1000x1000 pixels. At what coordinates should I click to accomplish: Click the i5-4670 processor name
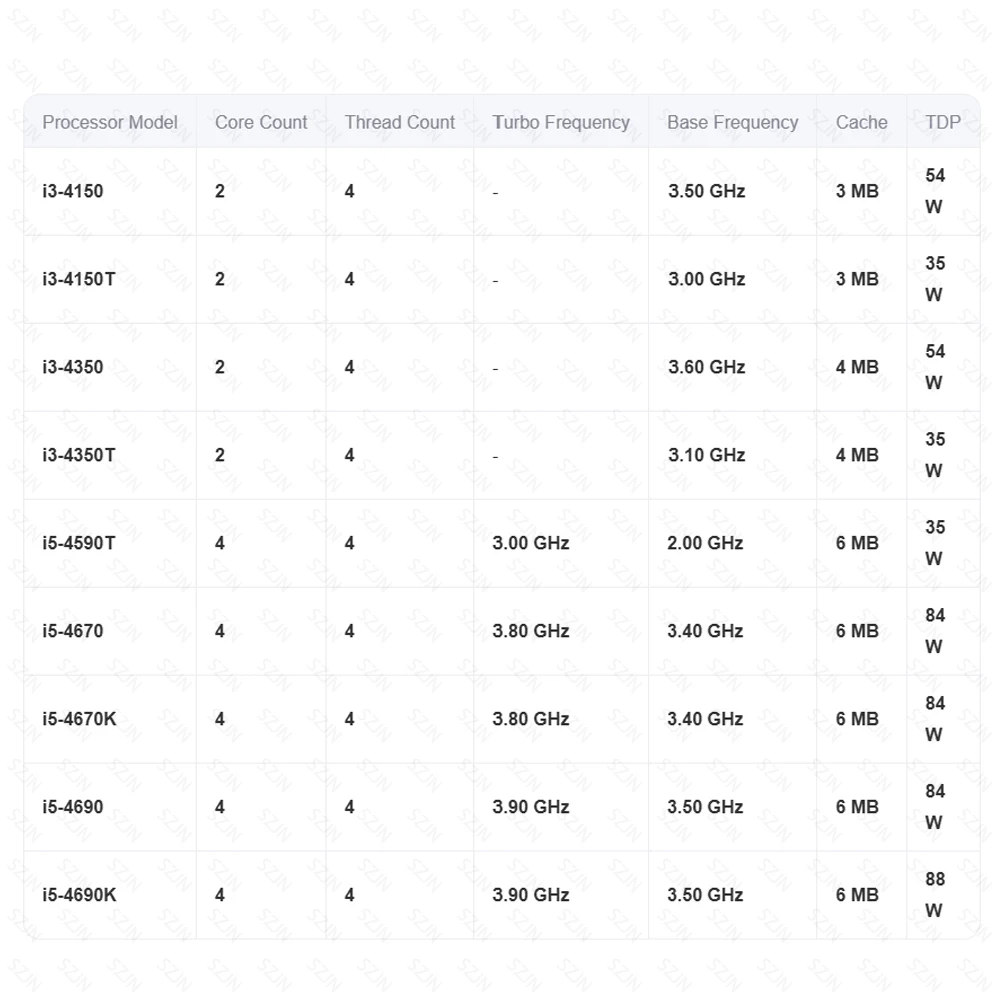tap(73, 631)
